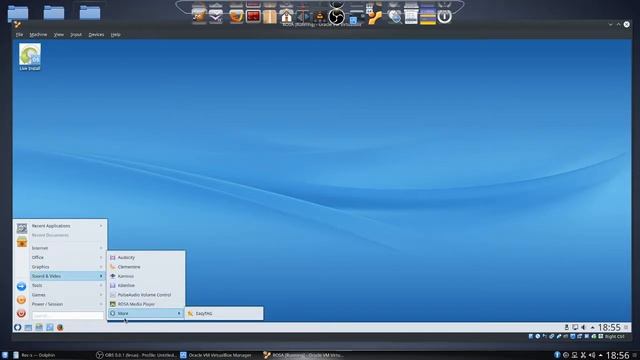Screen dimensions: 640x360
Task: Open the VirtualBox Devices menu
Action: tap(96, 35)
